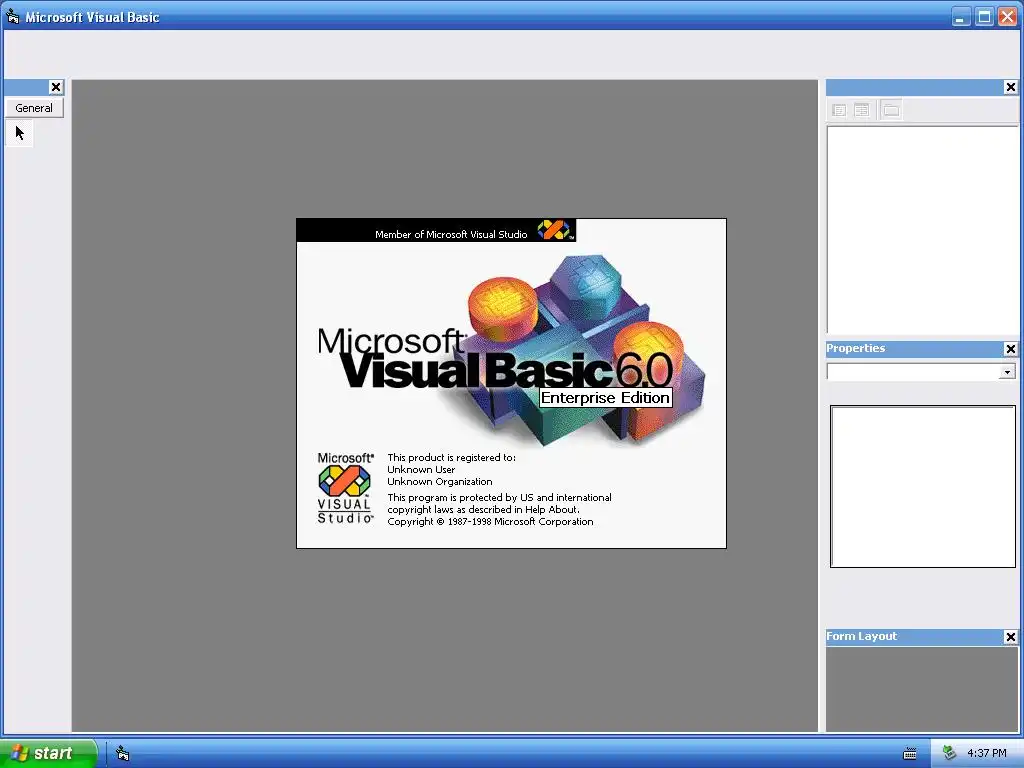Click the Visual Basic icon in title bar
The image size is (1024, 768).
click(12, 16)
